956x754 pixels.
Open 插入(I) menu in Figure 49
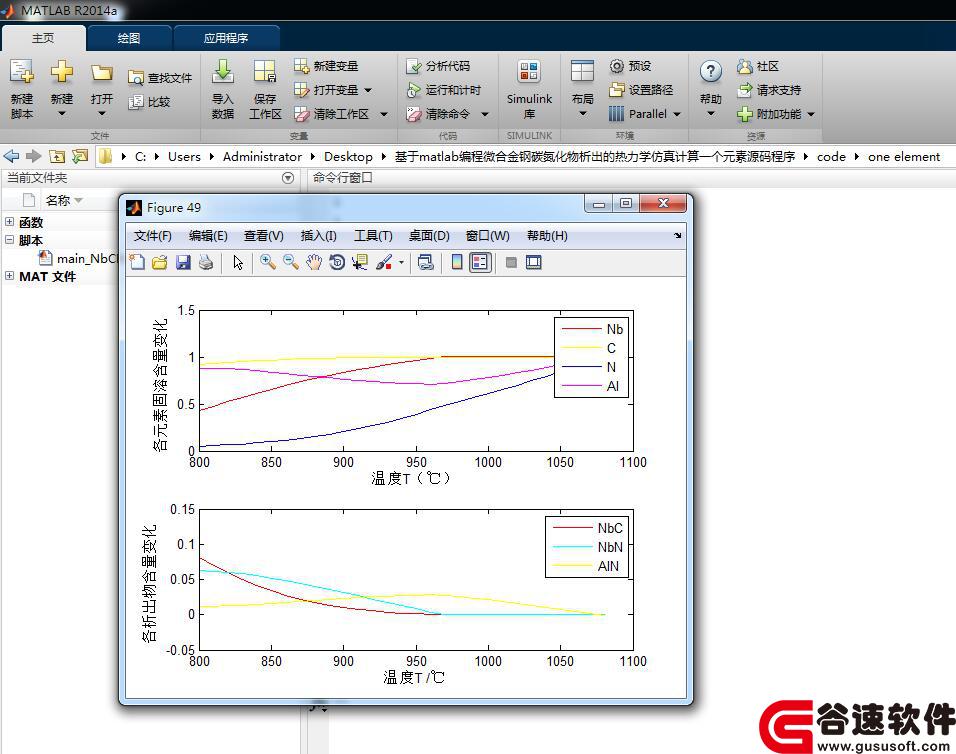tap(318, 236)
